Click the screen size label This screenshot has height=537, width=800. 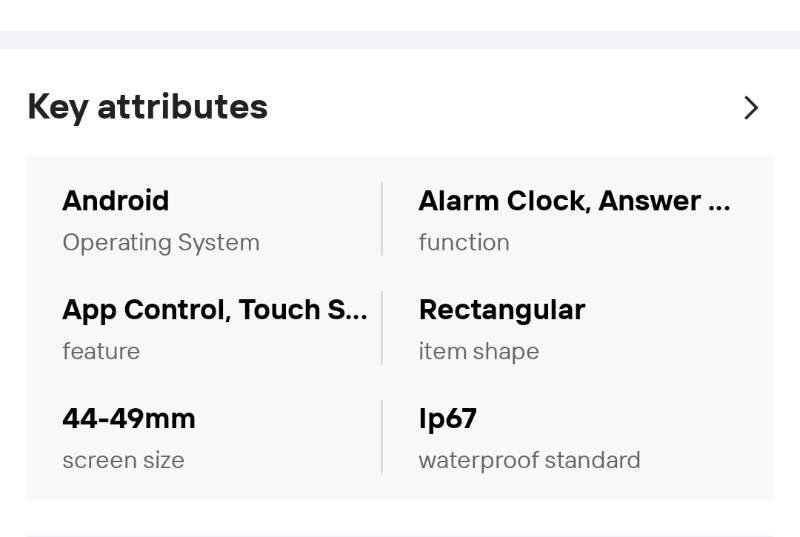click(123, 461)
